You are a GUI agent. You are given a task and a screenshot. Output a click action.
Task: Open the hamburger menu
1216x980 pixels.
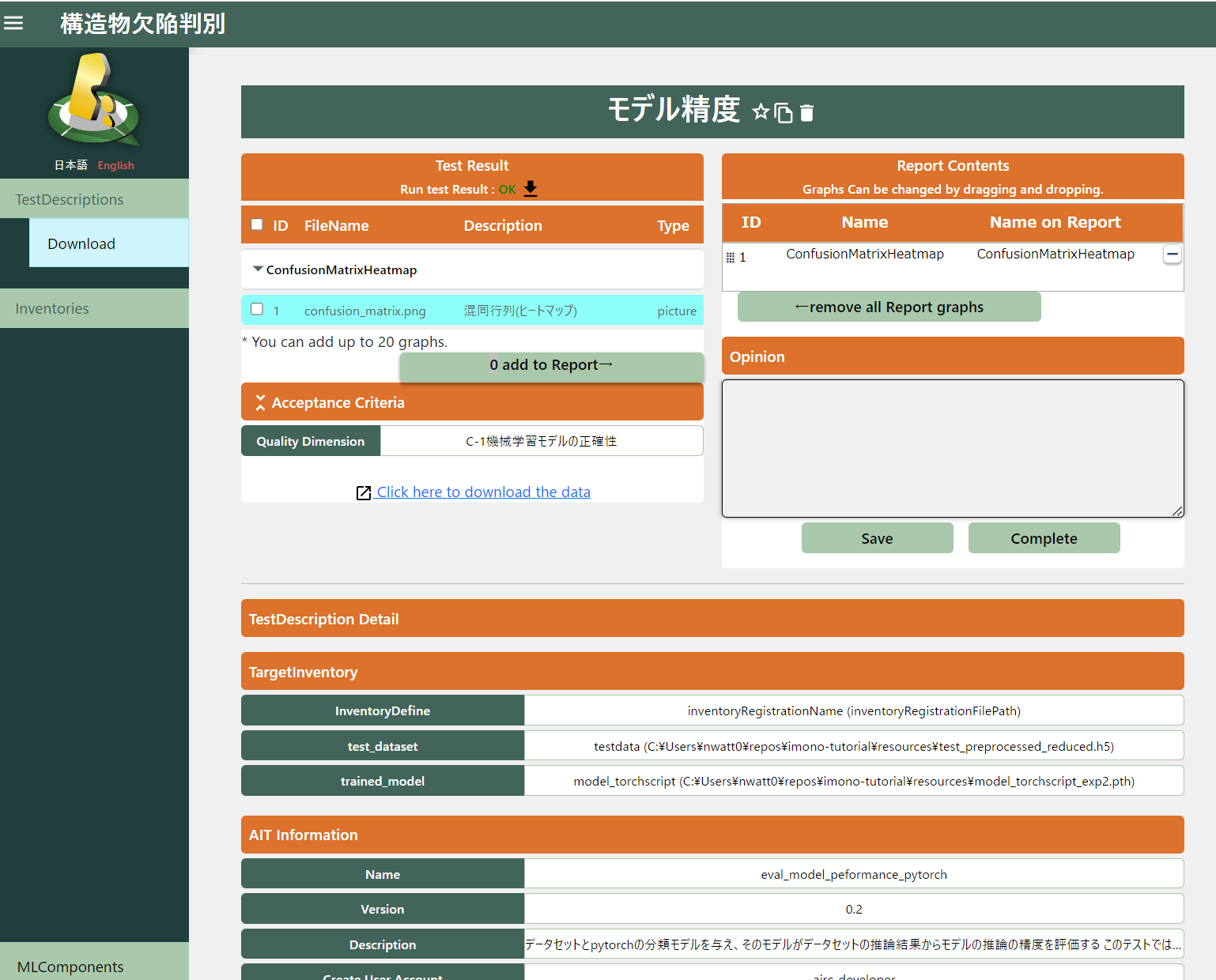click(x=13, y=23)
